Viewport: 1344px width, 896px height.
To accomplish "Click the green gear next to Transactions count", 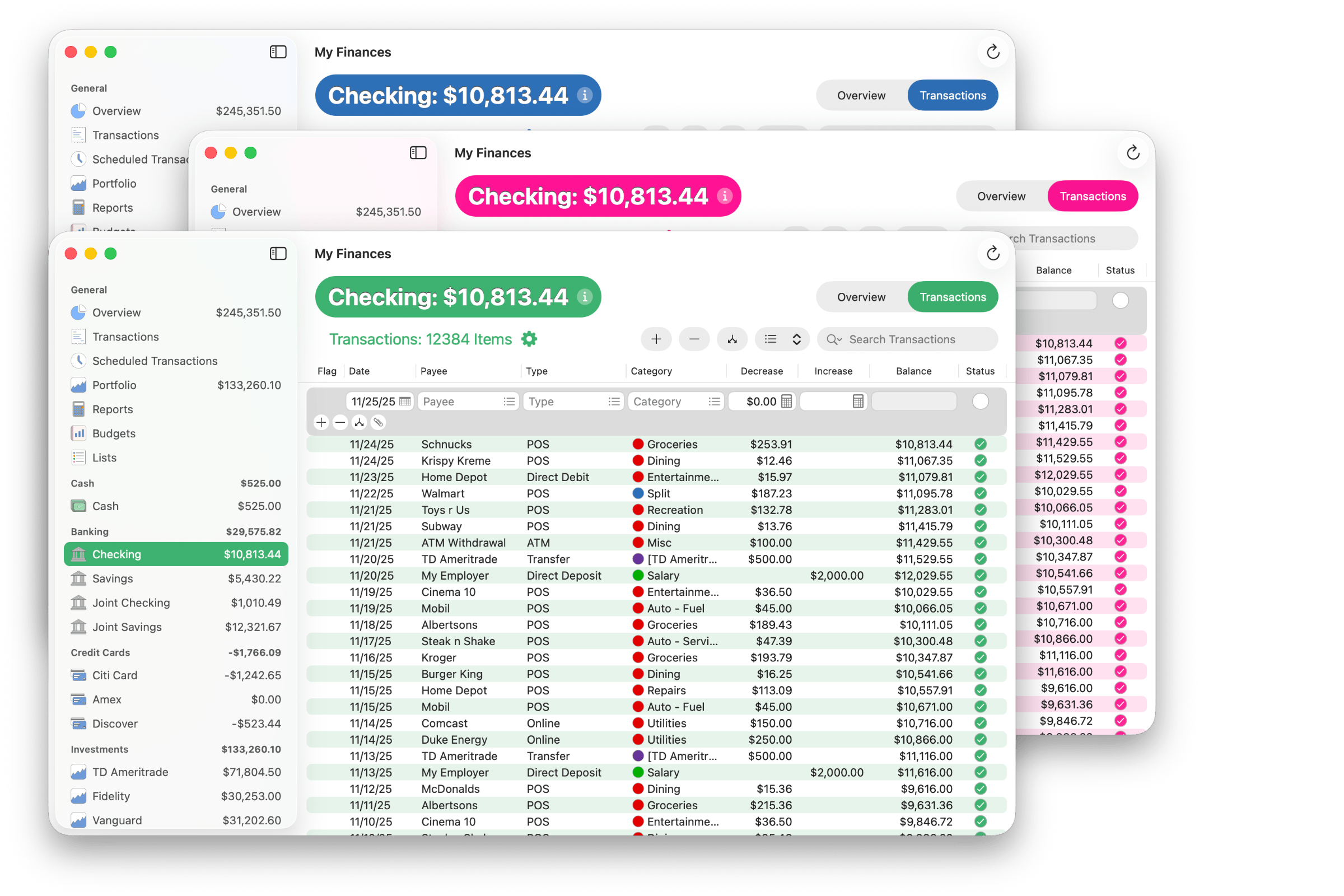I will tap(529, 339).
